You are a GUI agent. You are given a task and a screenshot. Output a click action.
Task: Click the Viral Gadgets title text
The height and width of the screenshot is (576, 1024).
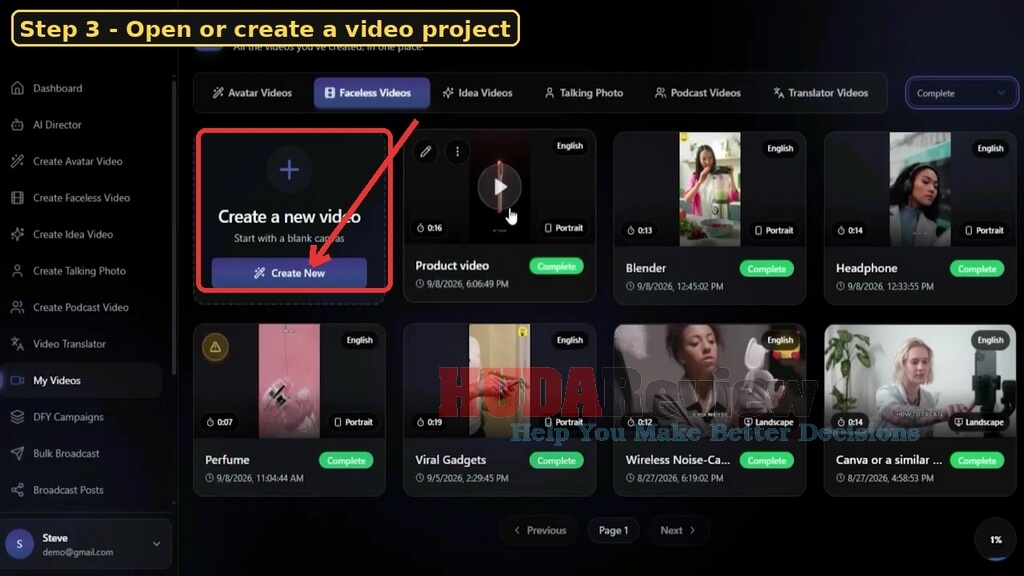coord(451,460)
